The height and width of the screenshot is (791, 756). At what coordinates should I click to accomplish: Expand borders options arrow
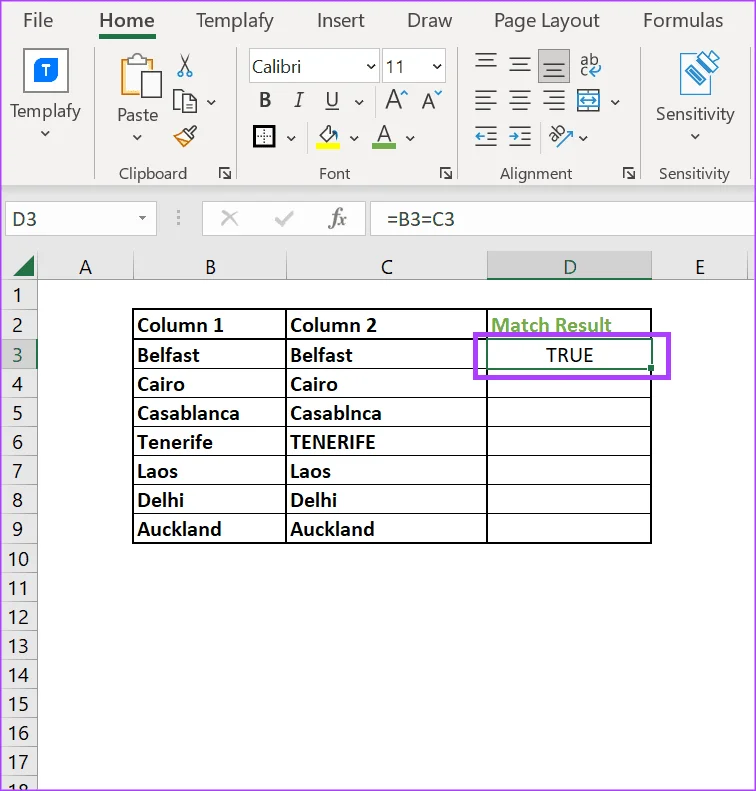pos(291,138)
